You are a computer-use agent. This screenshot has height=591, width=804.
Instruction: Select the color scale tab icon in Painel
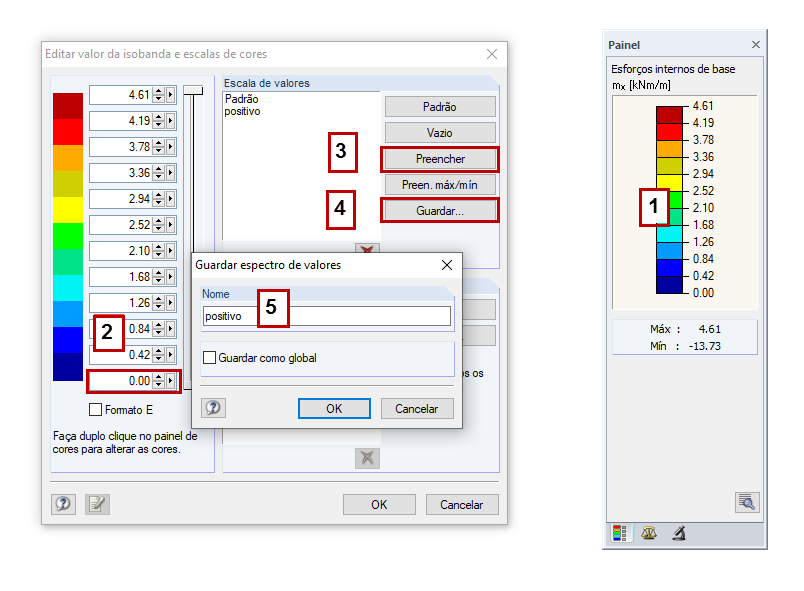tap(619, 534)
